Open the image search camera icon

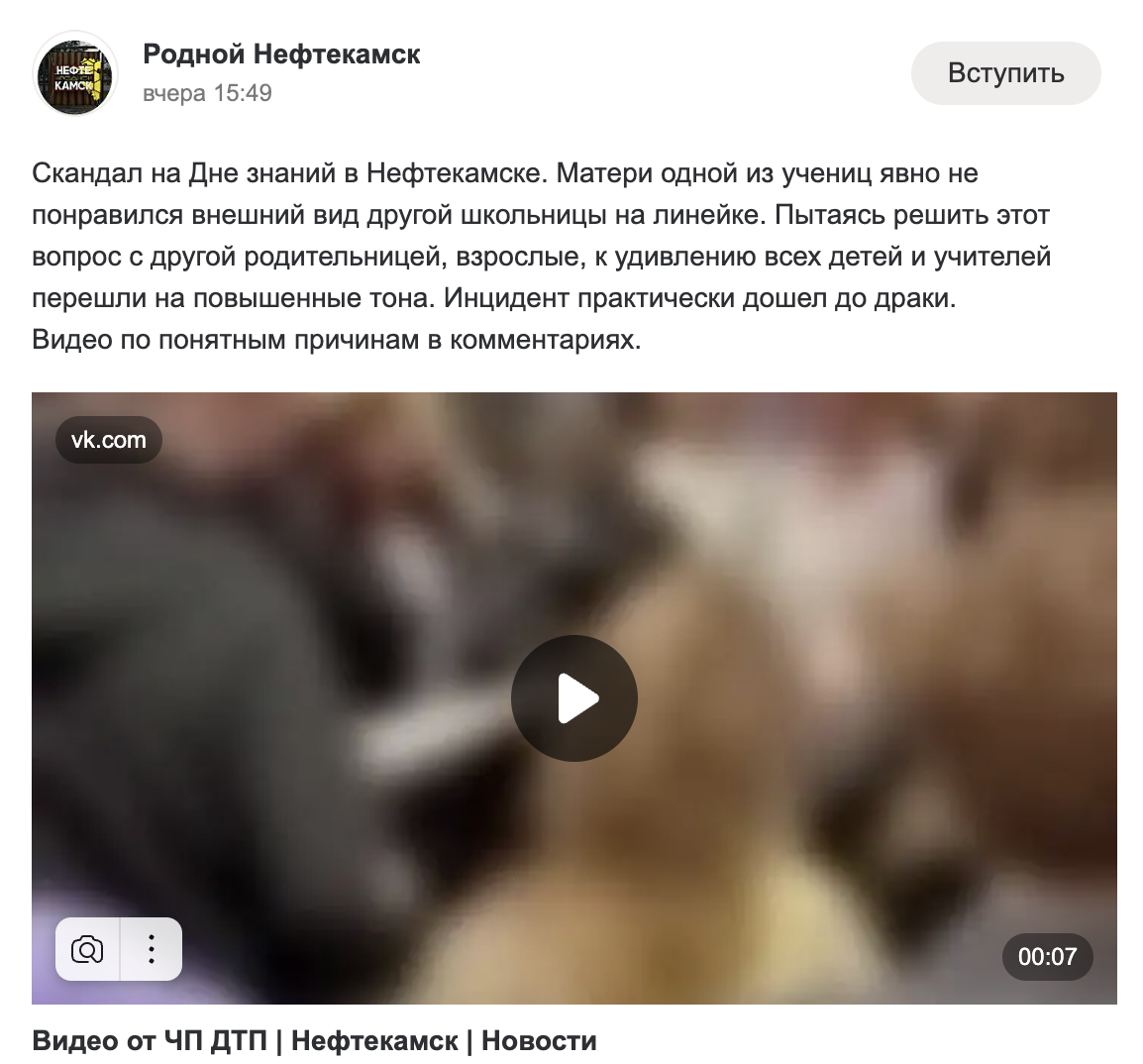coord(87,949)
